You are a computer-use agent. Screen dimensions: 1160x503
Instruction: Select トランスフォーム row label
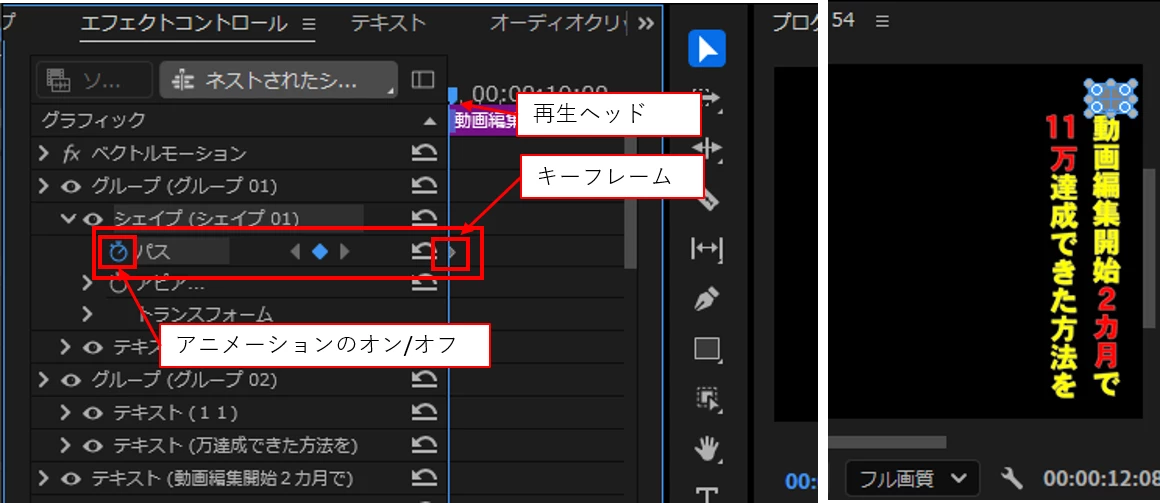(205, 314)
